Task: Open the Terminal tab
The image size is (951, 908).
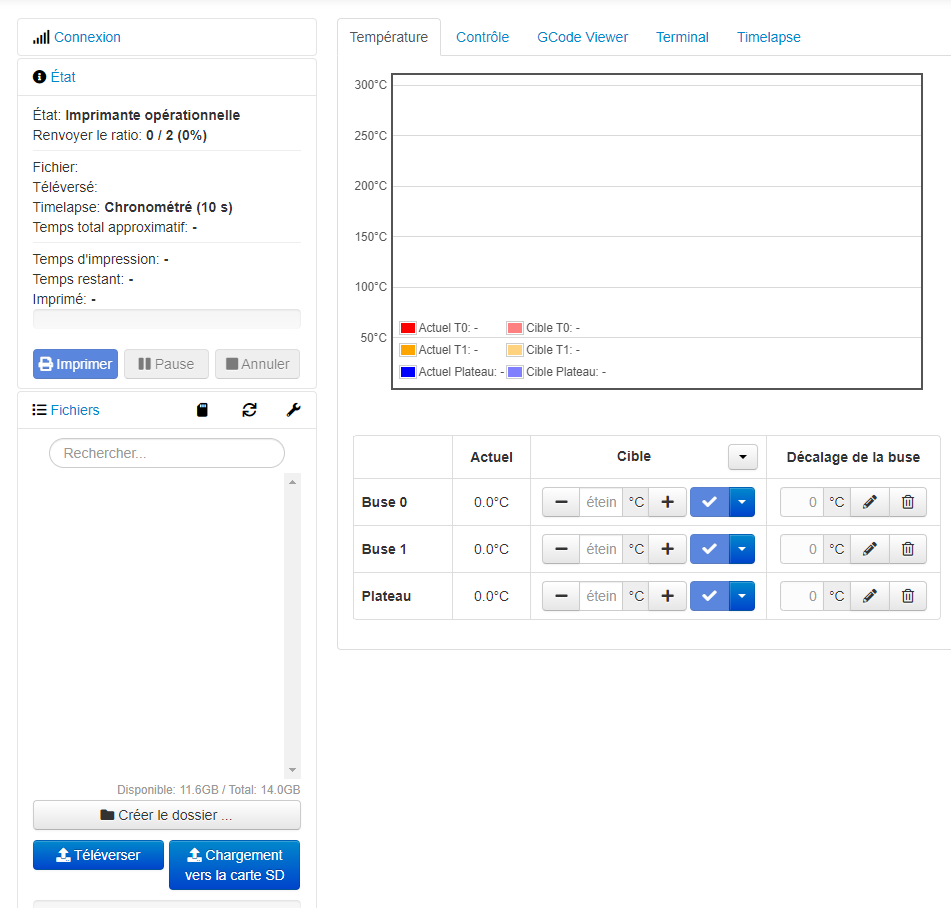Action: 682,37
